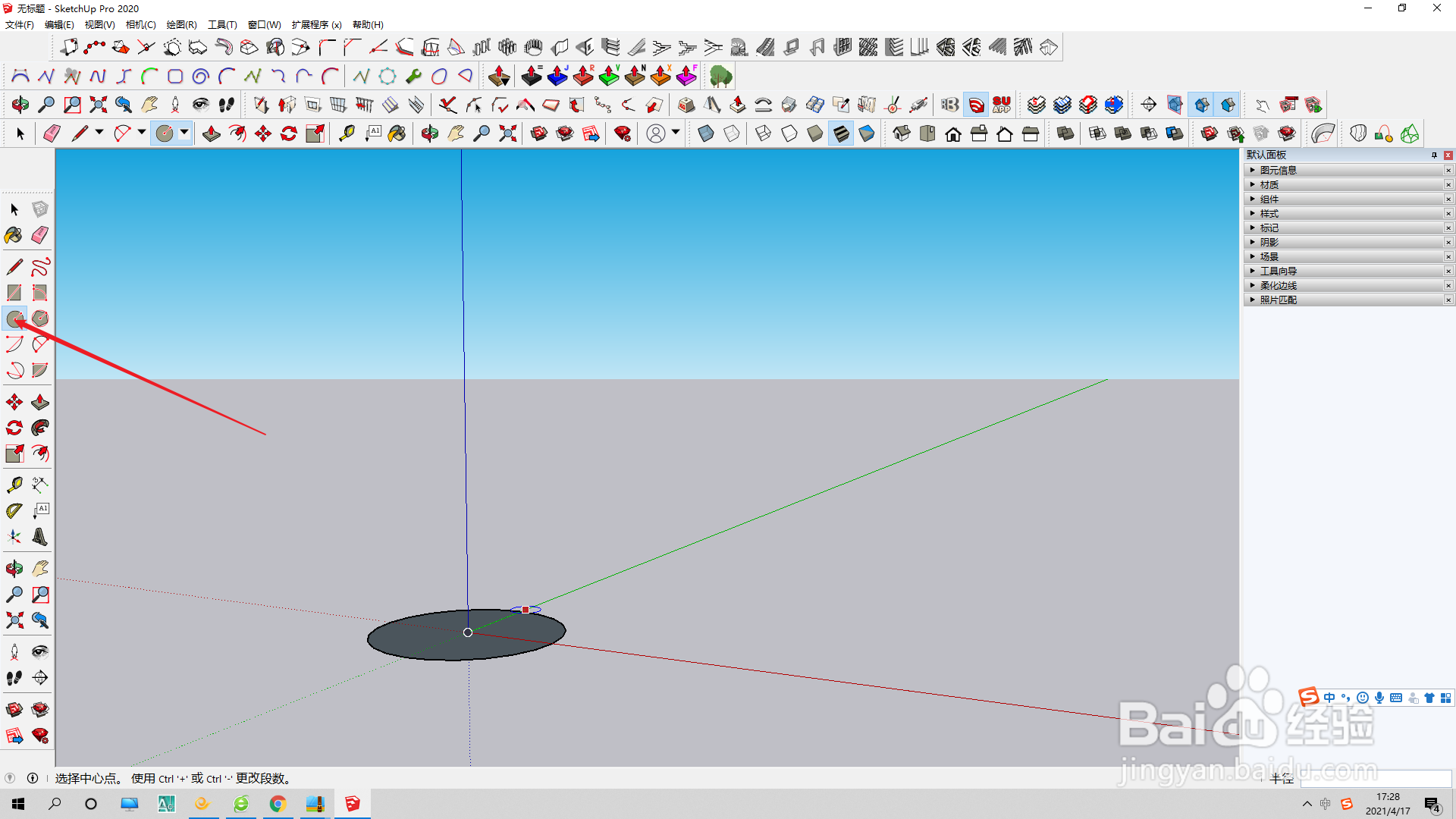1456x819 pixels.
Task: Expand the 材质 panel
Action: coord(1269,185)
